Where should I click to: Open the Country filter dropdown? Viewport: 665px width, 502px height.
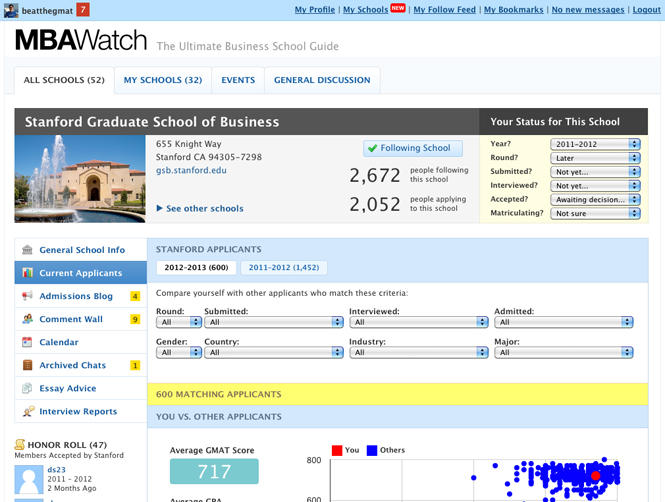tap(274, 352)
